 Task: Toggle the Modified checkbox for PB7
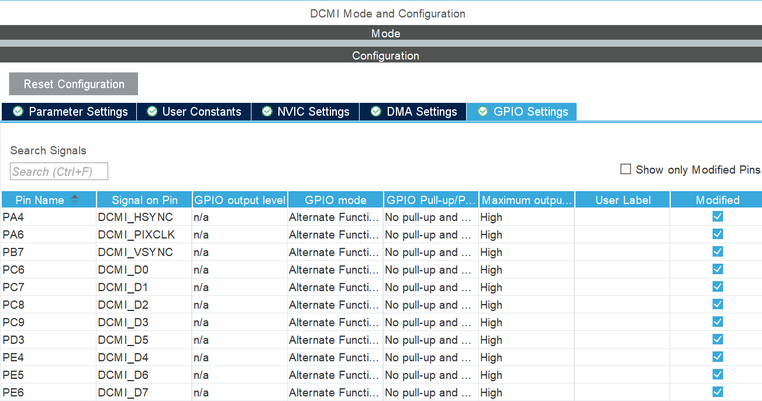[x=717, y=251]
